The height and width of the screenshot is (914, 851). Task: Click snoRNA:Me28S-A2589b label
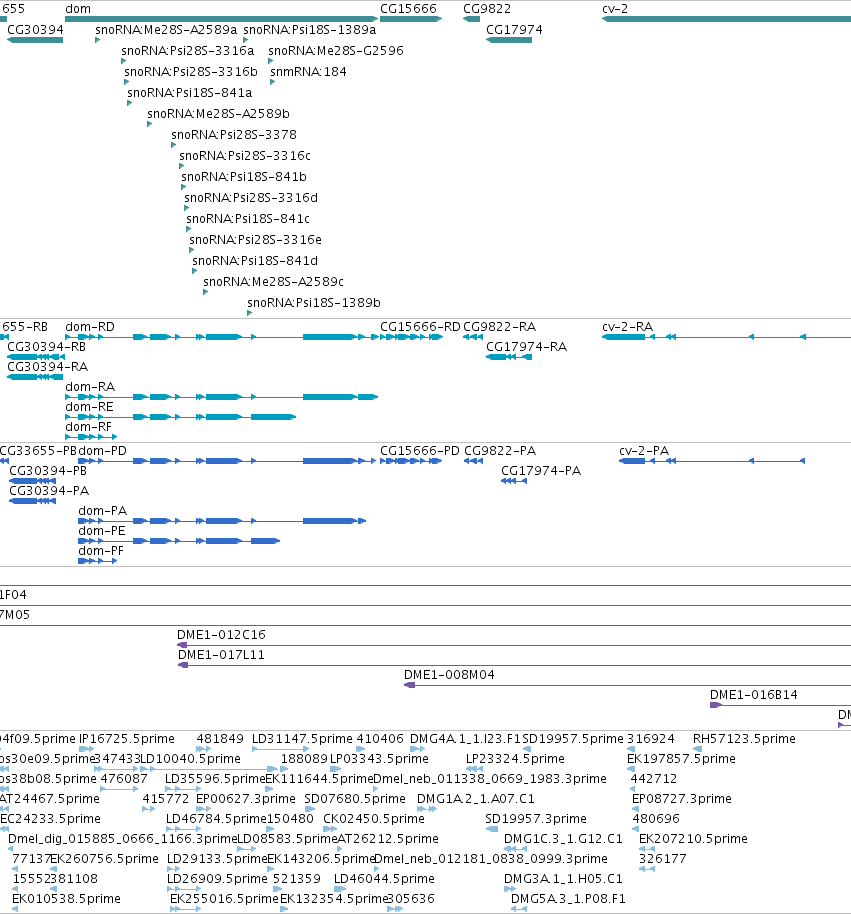click(x=218, y=114)
